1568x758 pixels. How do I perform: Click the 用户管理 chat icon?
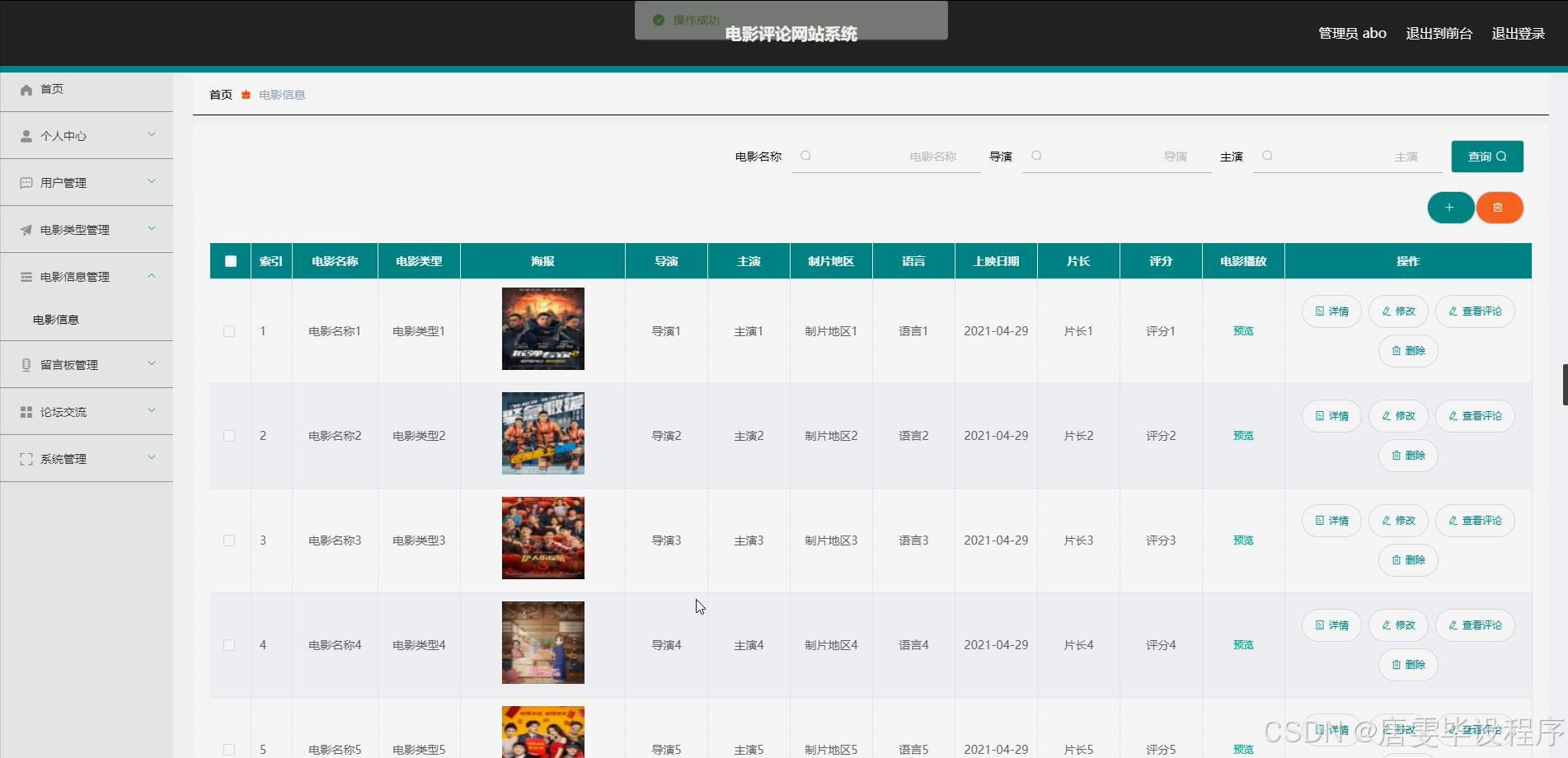click(x=26, y=183)
